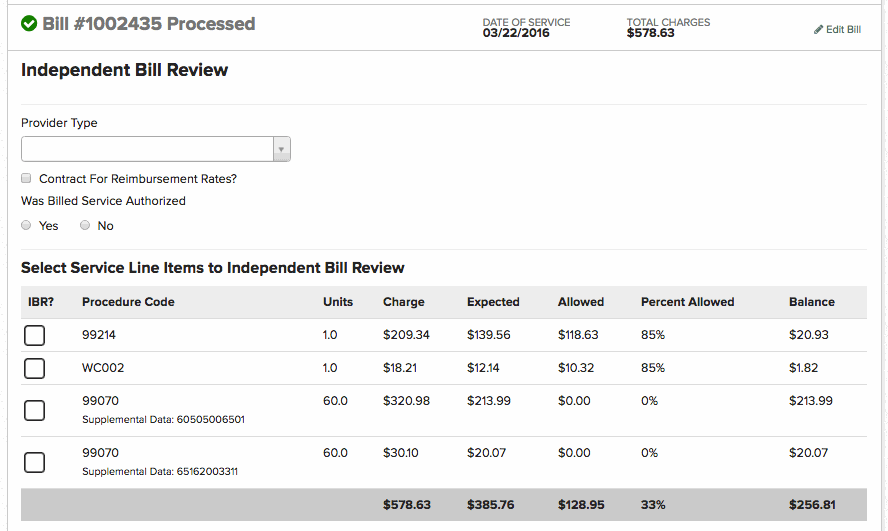888x531 pixels.
Task: Click the Percent Allowed column header
Action: pos(687,302)
